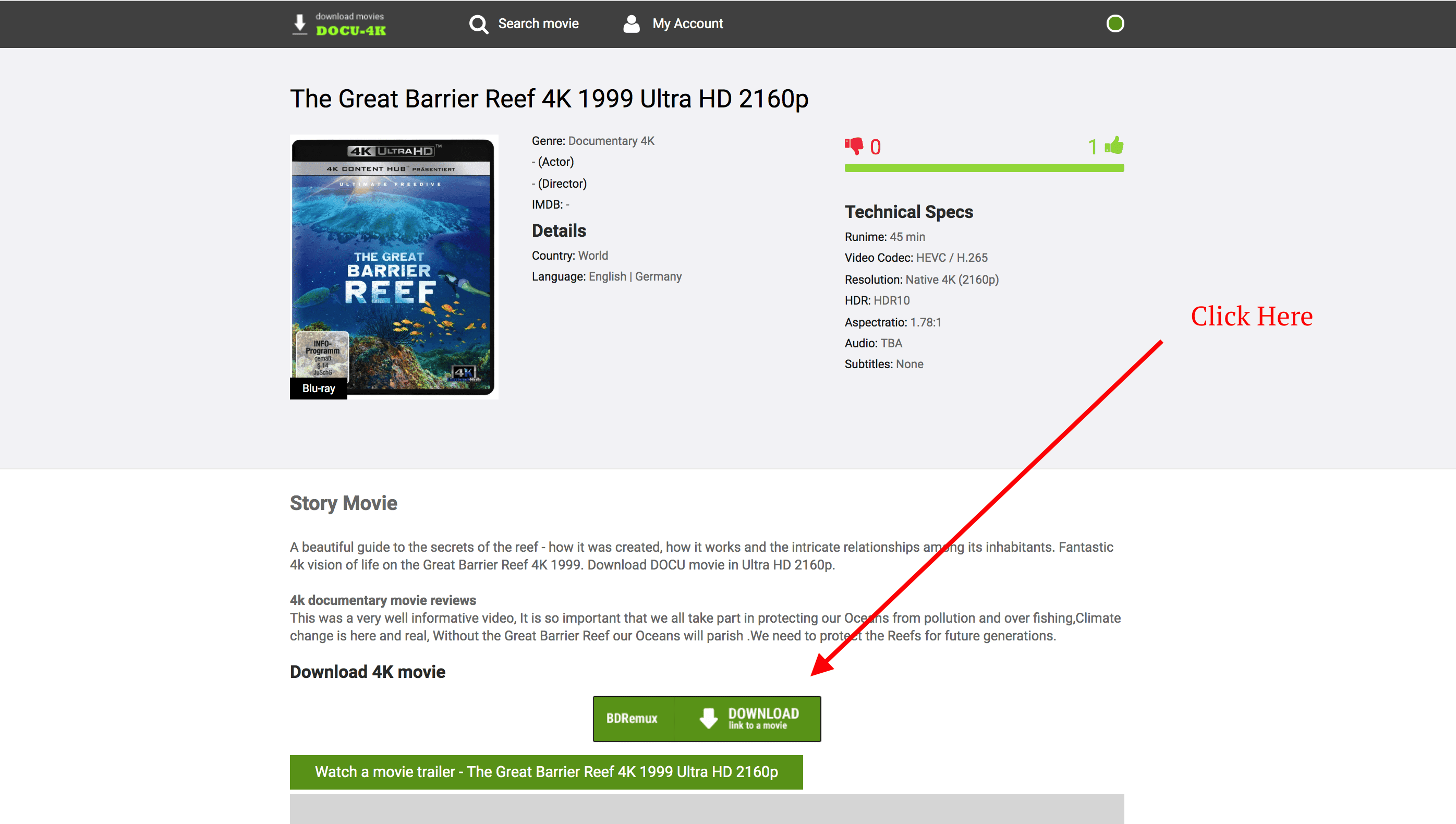
Task: Open the Watch a movie trailer banner
Action: (546, 772)
